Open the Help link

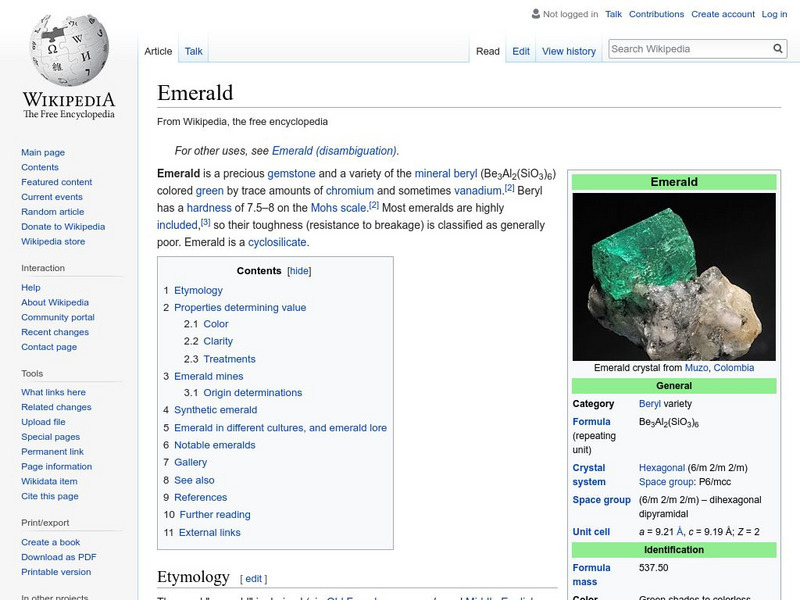click(31, 288)
